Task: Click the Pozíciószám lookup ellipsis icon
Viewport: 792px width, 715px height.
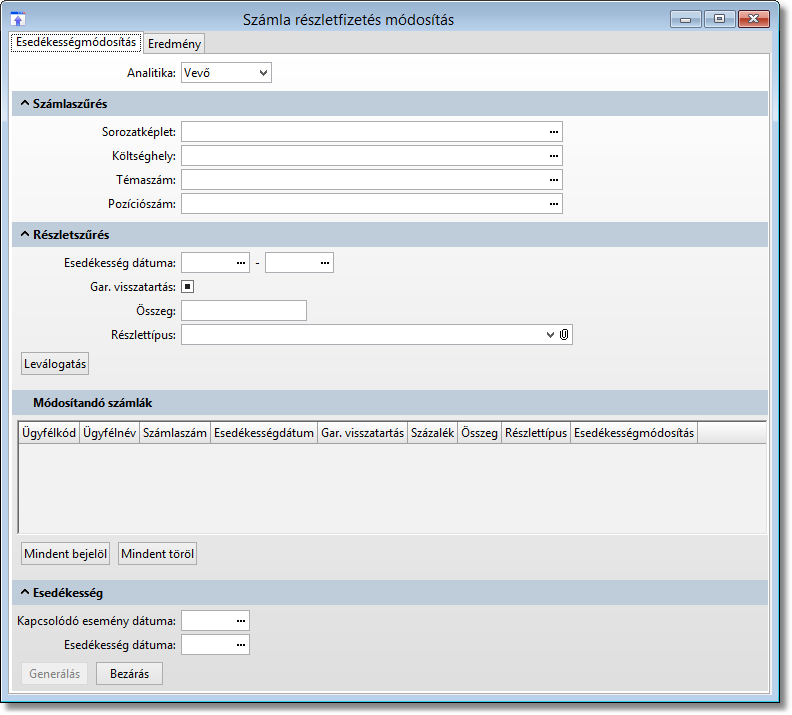Action: pyautogui.click(x=552, y=204)
